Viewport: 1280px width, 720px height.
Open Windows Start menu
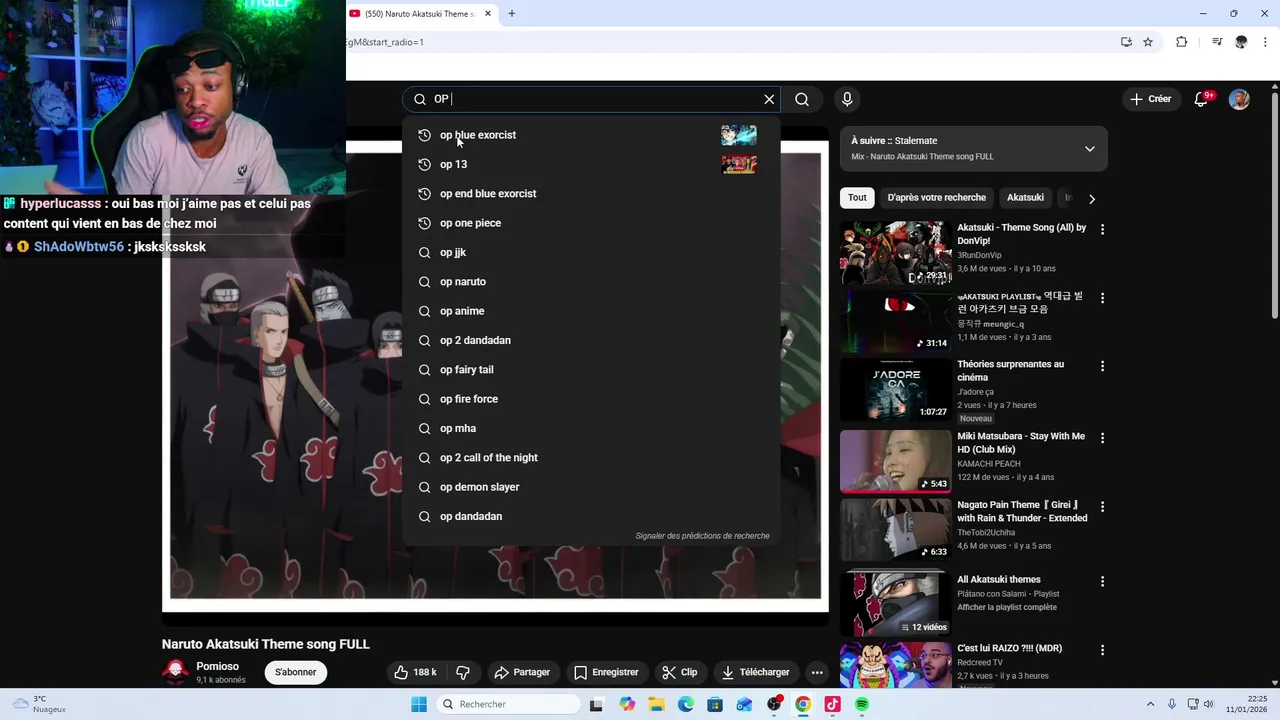click(x=419, y=704)
